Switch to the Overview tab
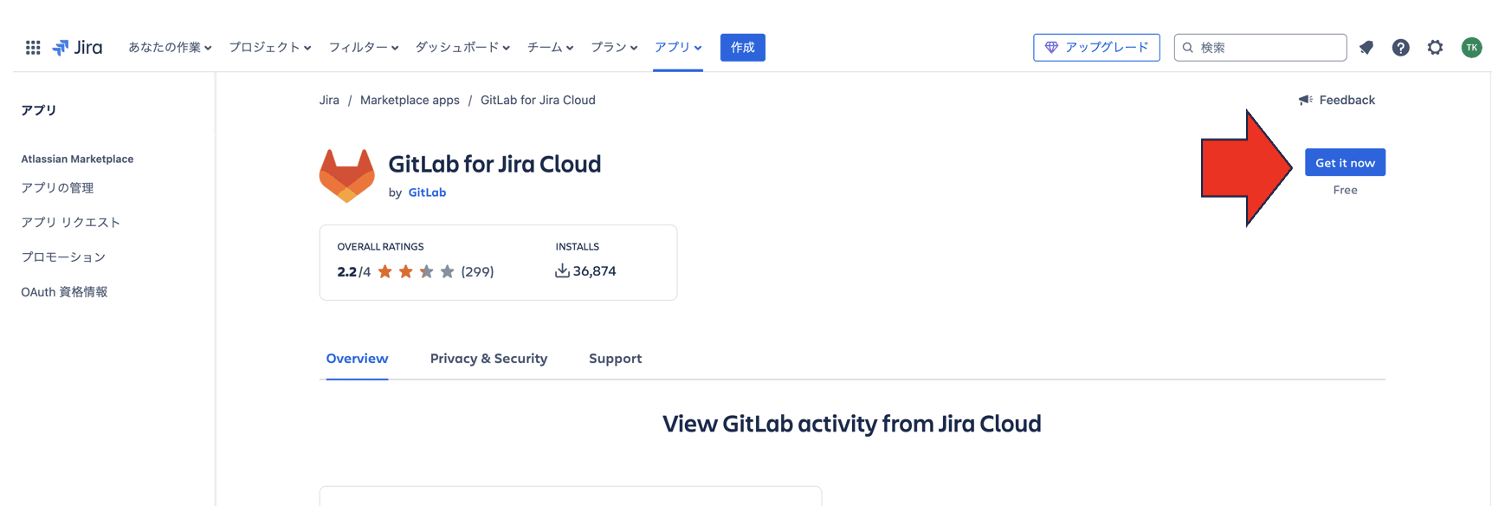The width and height of the screenshot is (1502, 530). pyautogui.click(x=357, y=358)
